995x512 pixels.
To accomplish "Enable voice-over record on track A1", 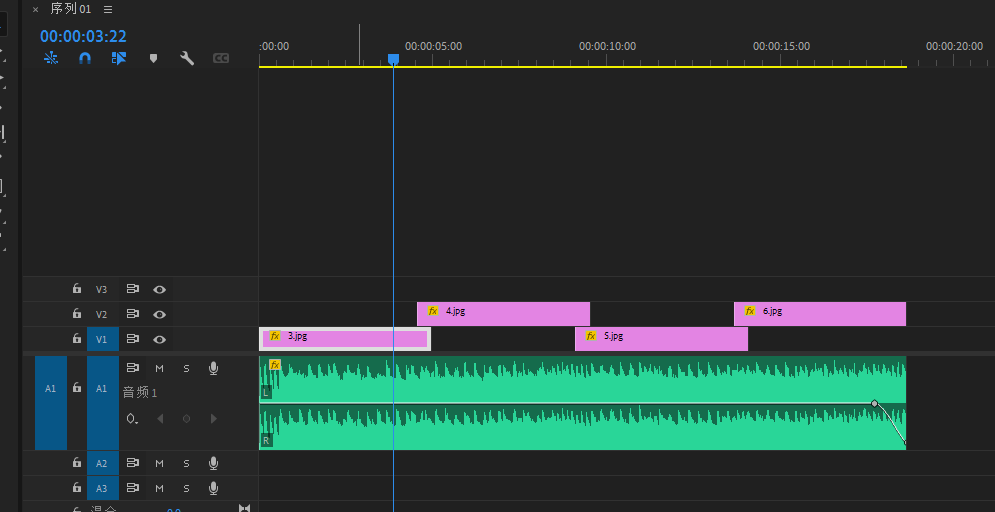I will pyautogui.click(x=213, y=368).
